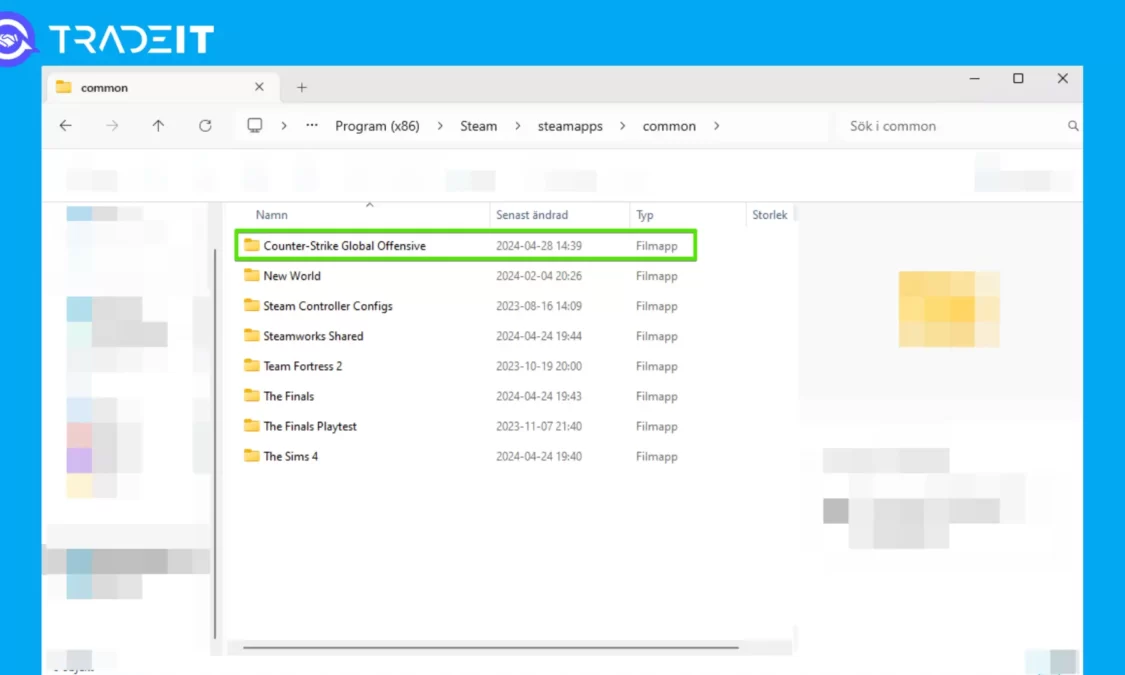Click the folder icon on common tab
The image size is (1125, 675).
[64, 87]
